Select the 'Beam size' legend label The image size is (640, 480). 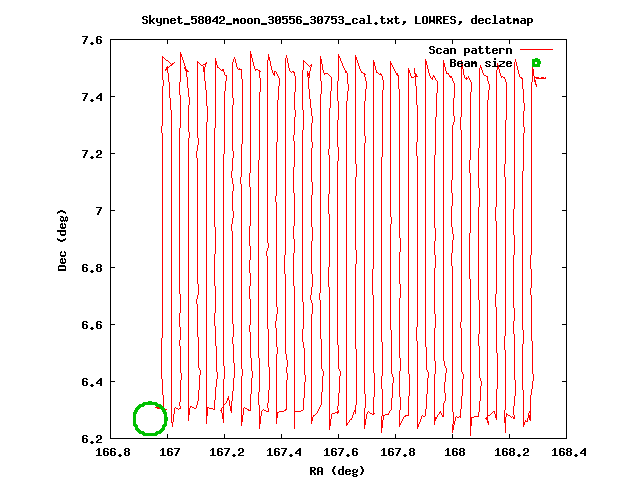click(x=480, y=63)
